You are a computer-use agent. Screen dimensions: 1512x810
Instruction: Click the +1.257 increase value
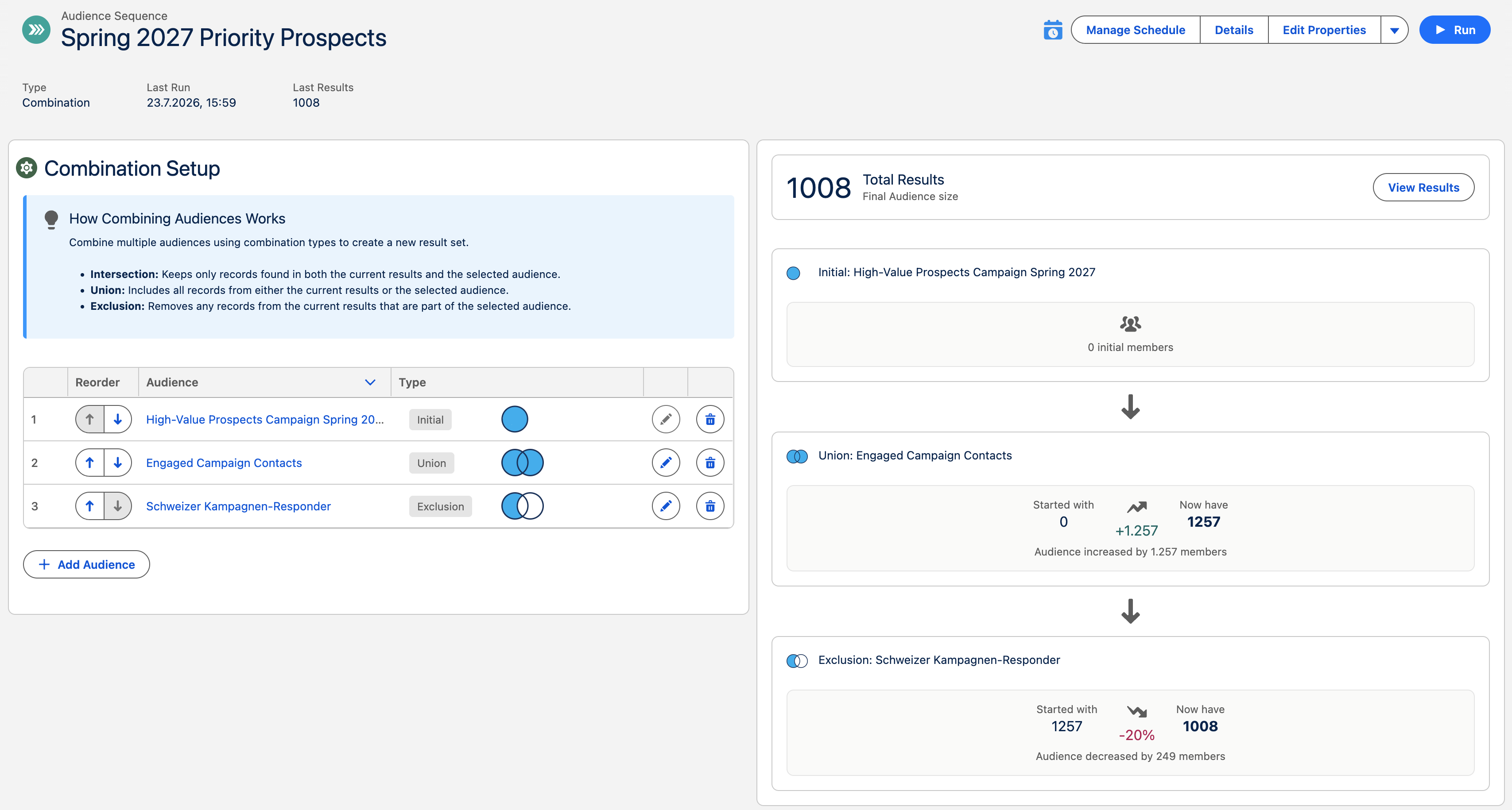coord(1136,531)
